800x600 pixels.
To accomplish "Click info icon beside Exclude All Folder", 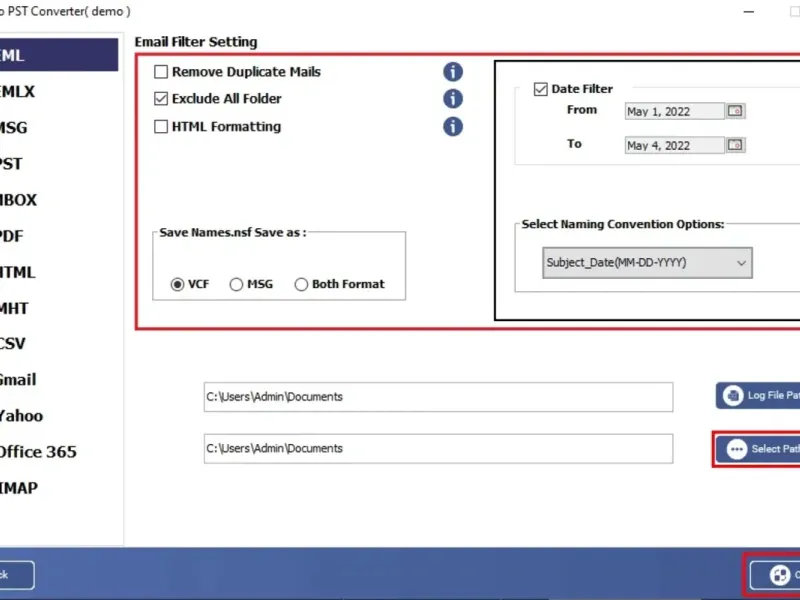I will click(453, 98).
